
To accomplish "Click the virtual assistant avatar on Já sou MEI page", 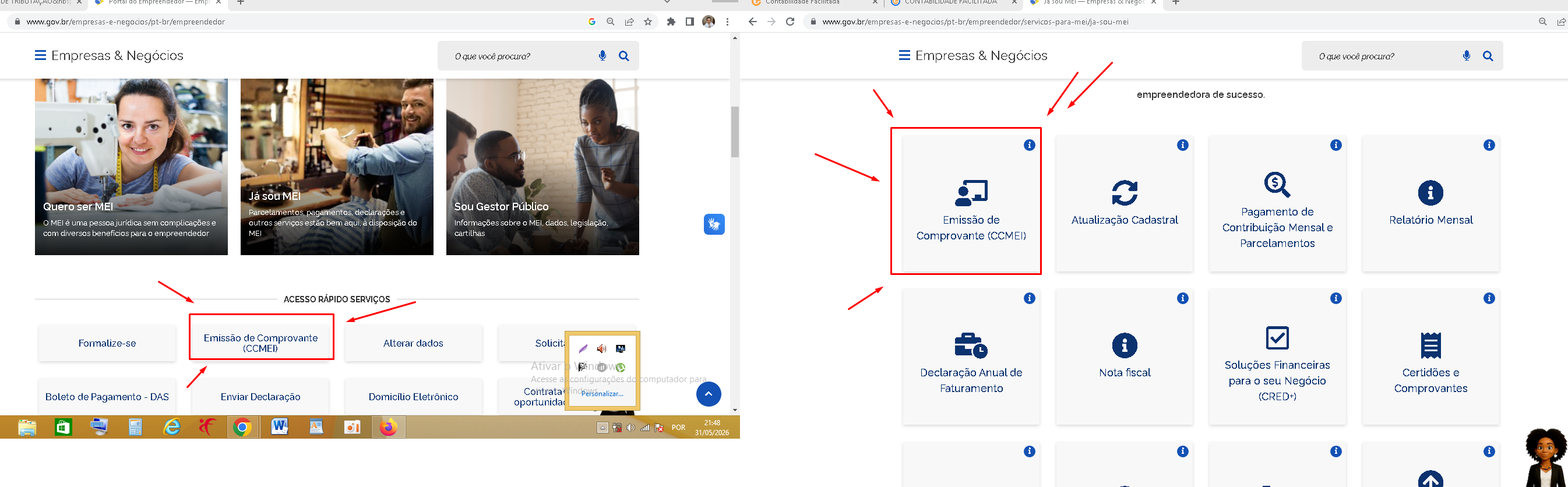I will point(1545,457).
